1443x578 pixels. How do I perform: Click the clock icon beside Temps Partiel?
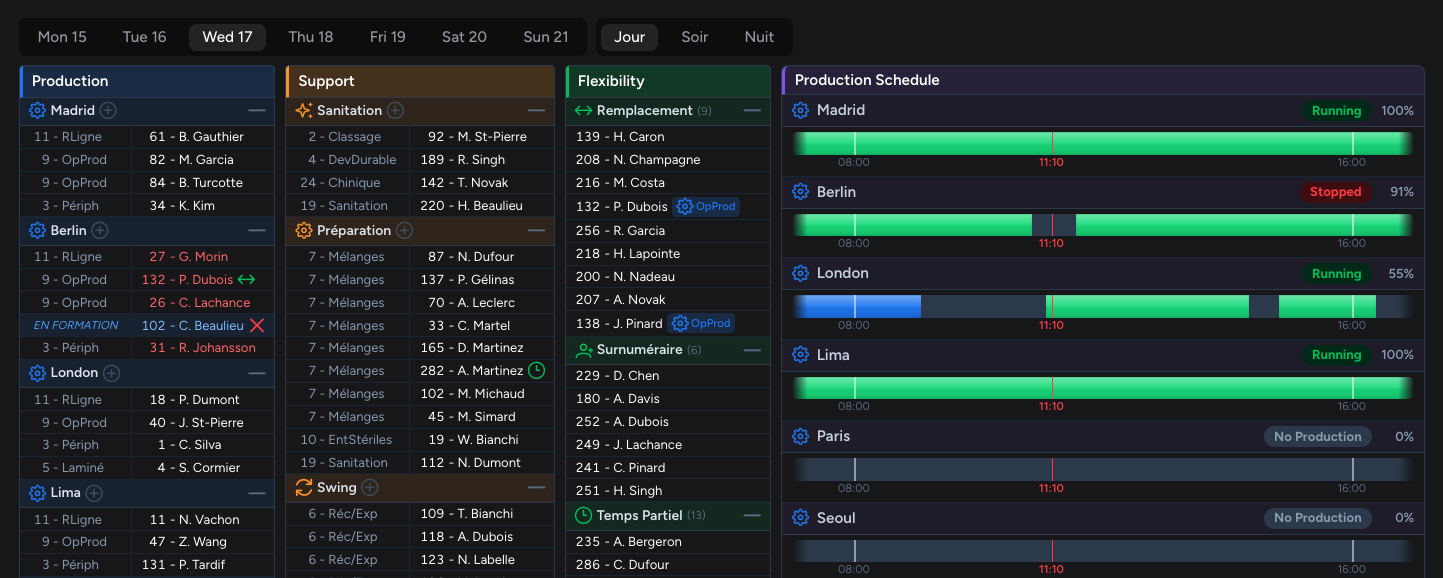click(585, 515)
